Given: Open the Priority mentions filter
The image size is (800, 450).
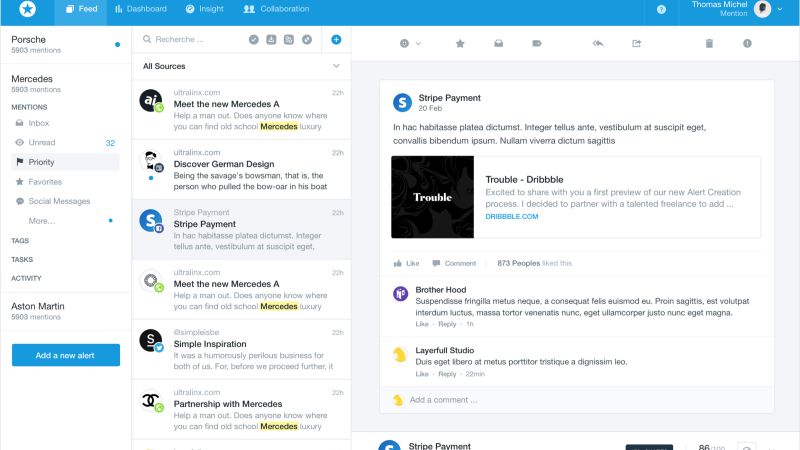Looking at the screenshot, I should point(66,162).
